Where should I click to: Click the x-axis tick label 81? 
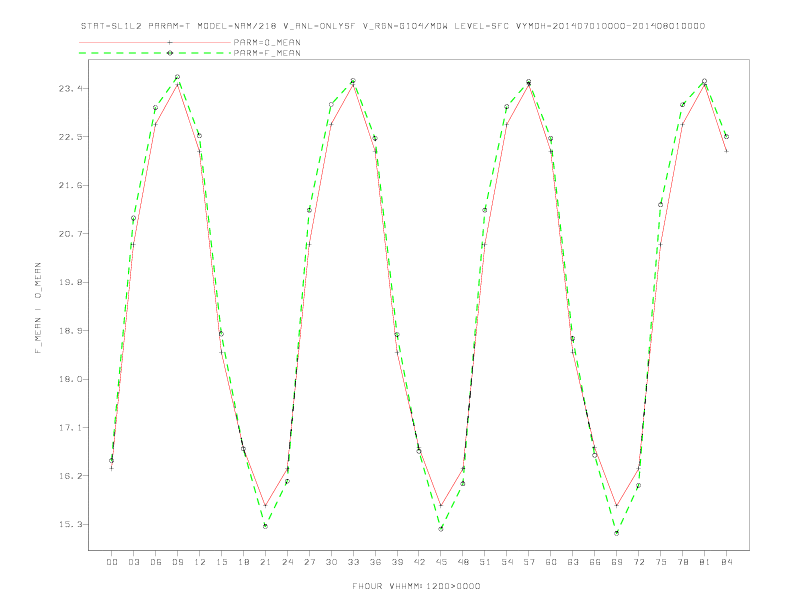pos(705,562)
